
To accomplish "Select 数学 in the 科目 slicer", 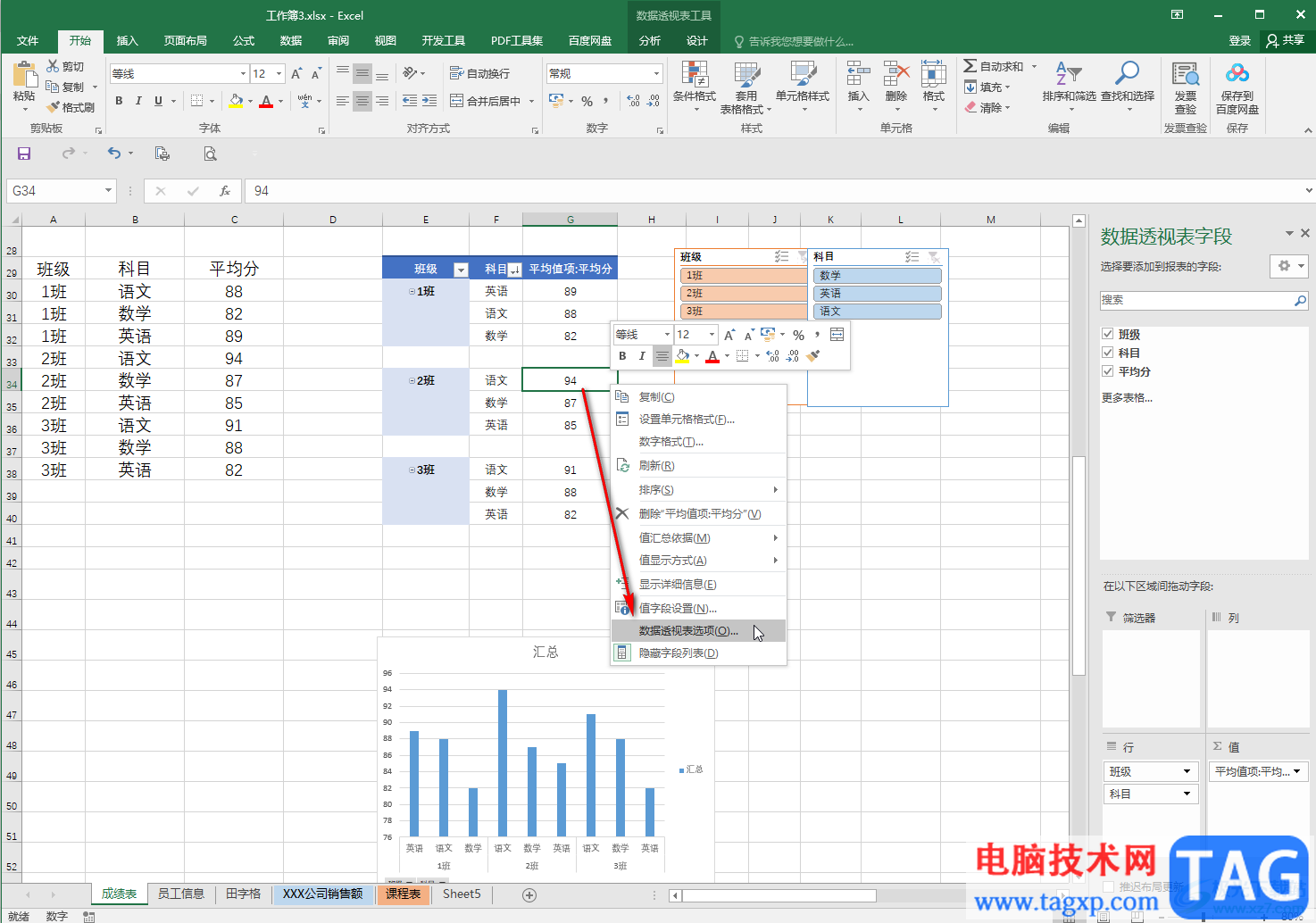I will coord(878,276).
